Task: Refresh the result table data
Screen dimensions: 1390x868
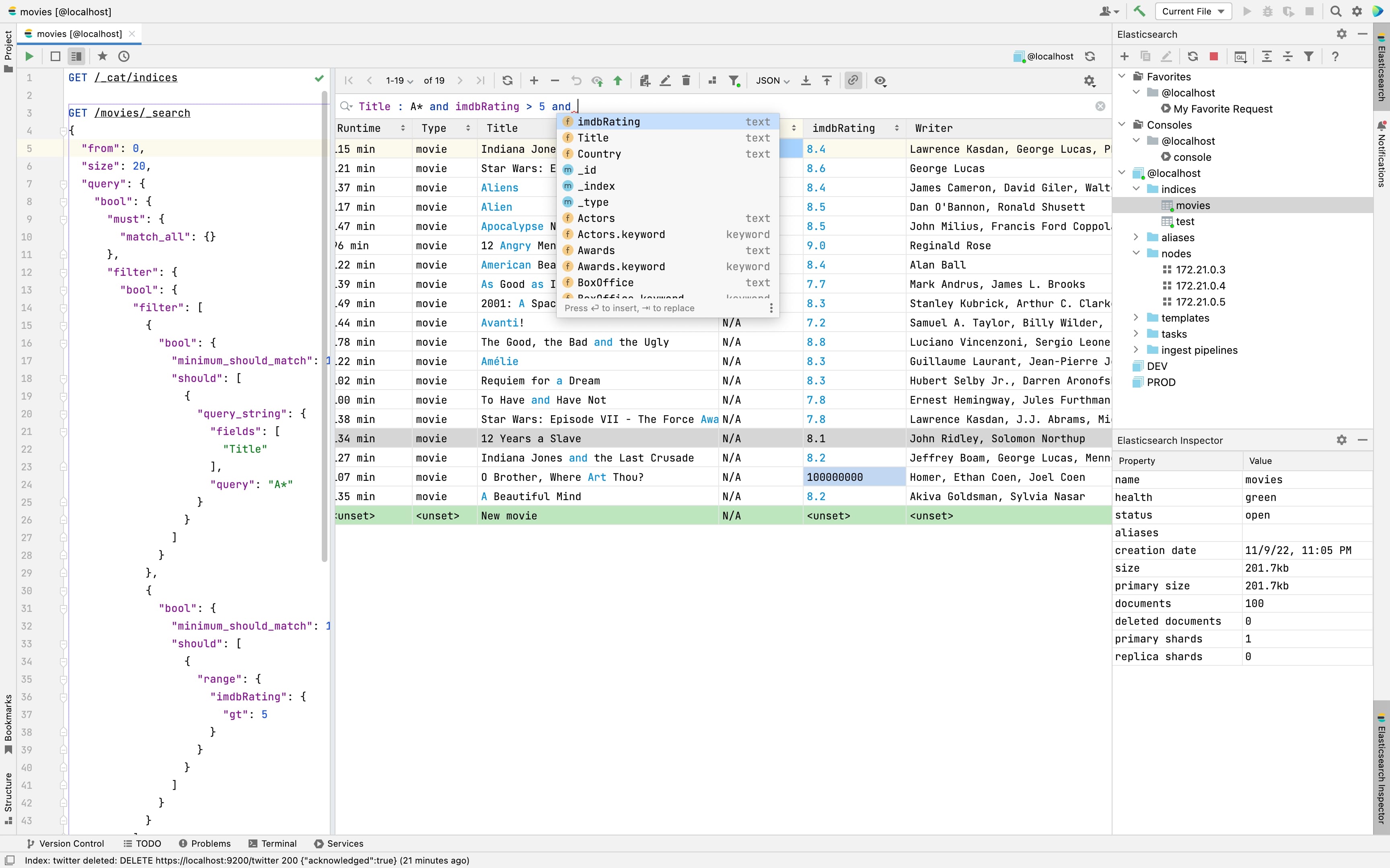Action: click(x=507, y=80)
